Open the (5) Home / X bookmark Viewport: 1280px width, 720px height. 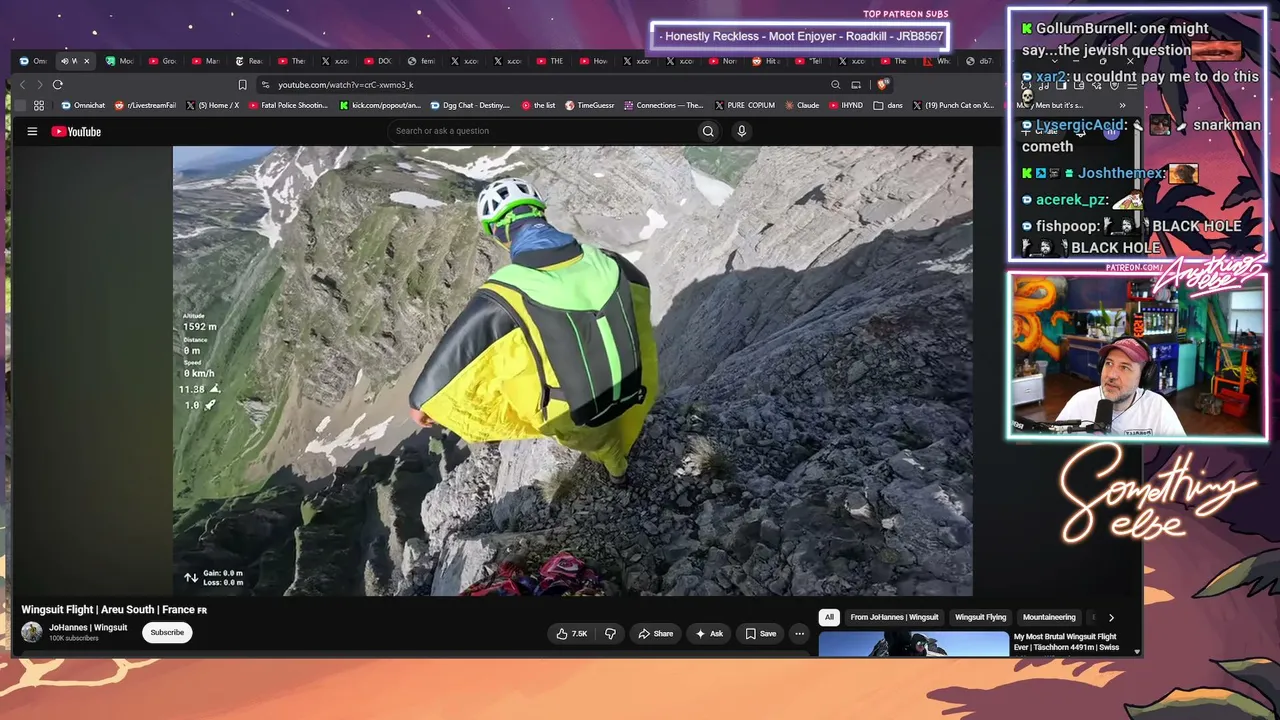pyautogui.click(x=212, y=105)
